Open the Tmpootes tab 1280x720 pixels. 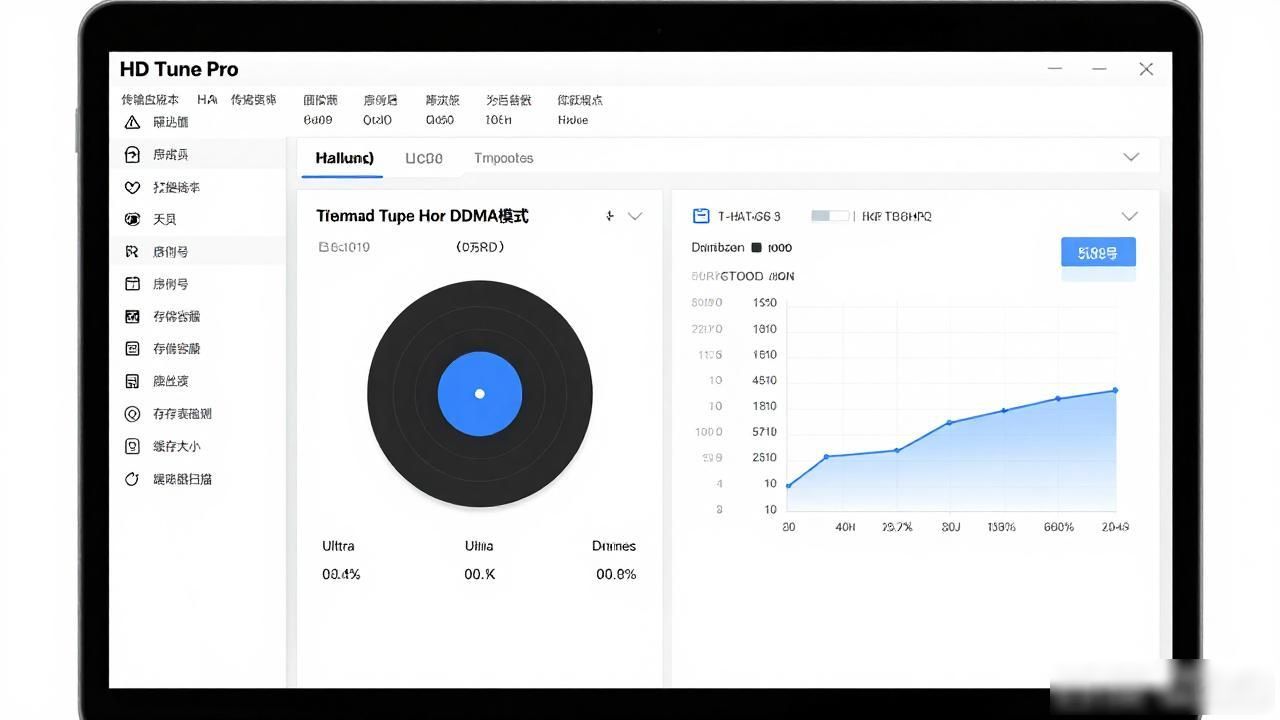504,158
